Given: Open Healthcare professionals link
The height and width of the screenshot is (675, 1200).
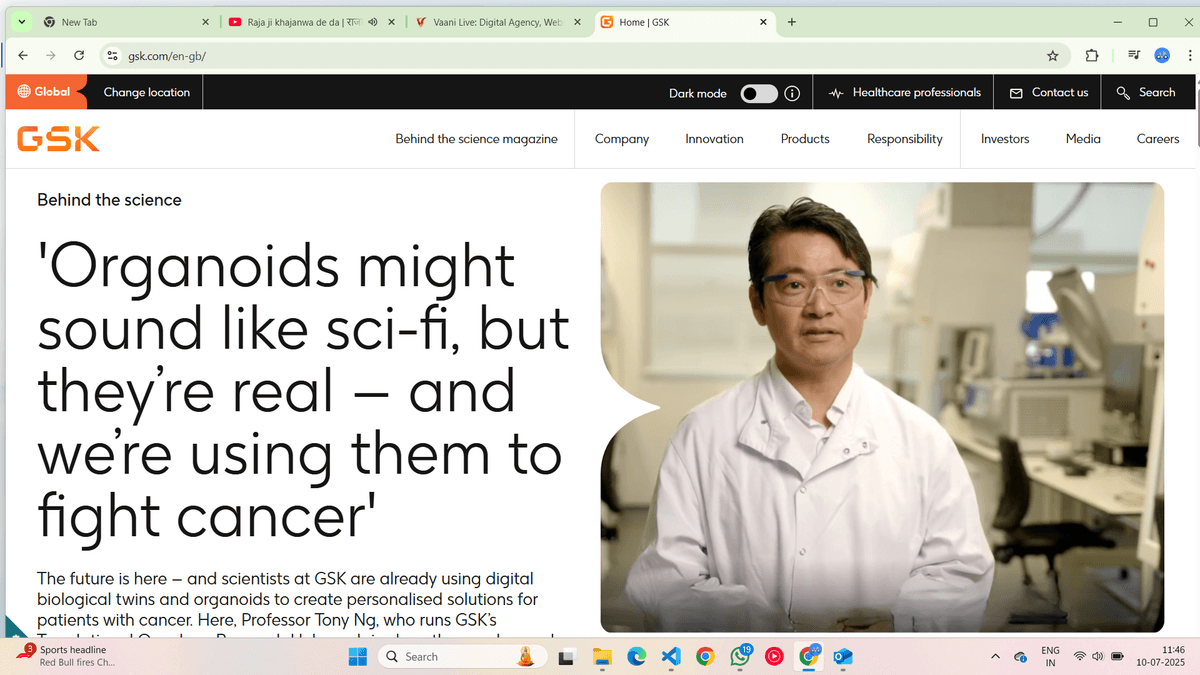Looking at the screenshot, I should (x=905, y=92).
